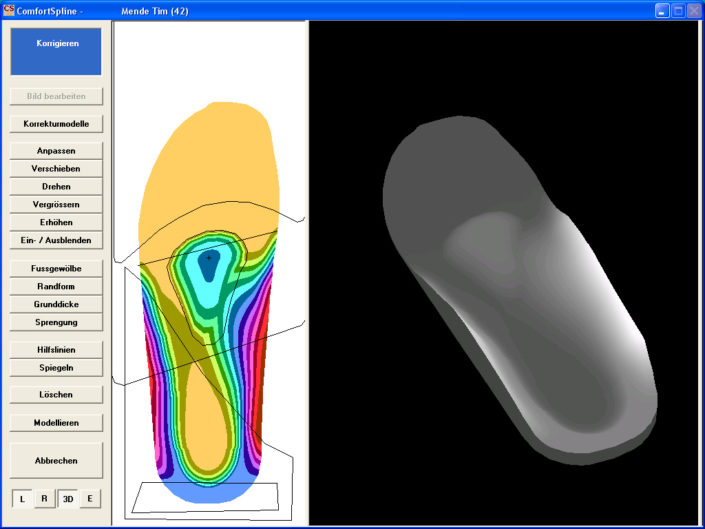Click the Sprengung button
Image resolution: width=705 pixels, height=529 pixels.
click(x=56, y=322)
